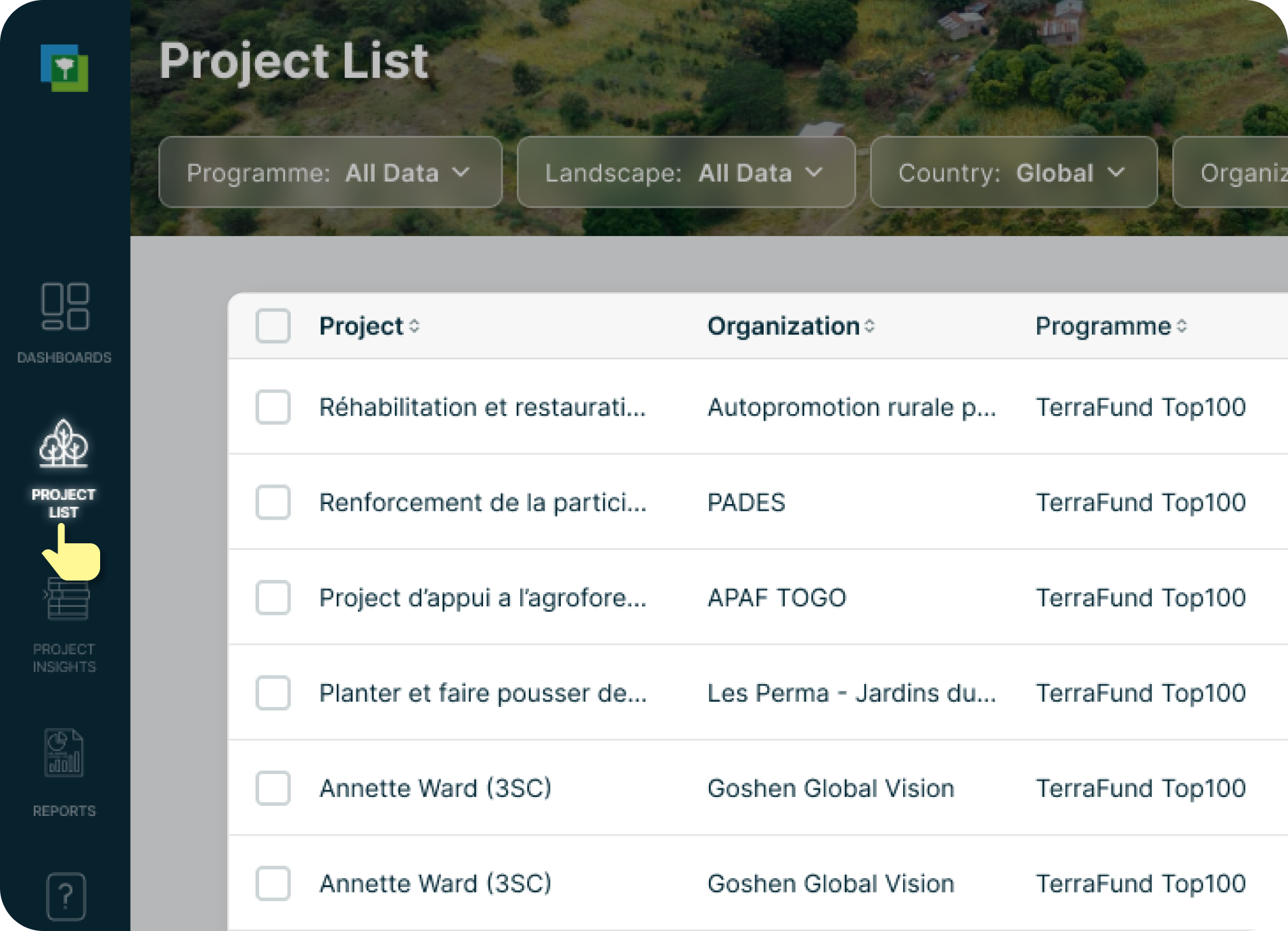Open the Programme filter dropdown

click(x=329, y=173)
